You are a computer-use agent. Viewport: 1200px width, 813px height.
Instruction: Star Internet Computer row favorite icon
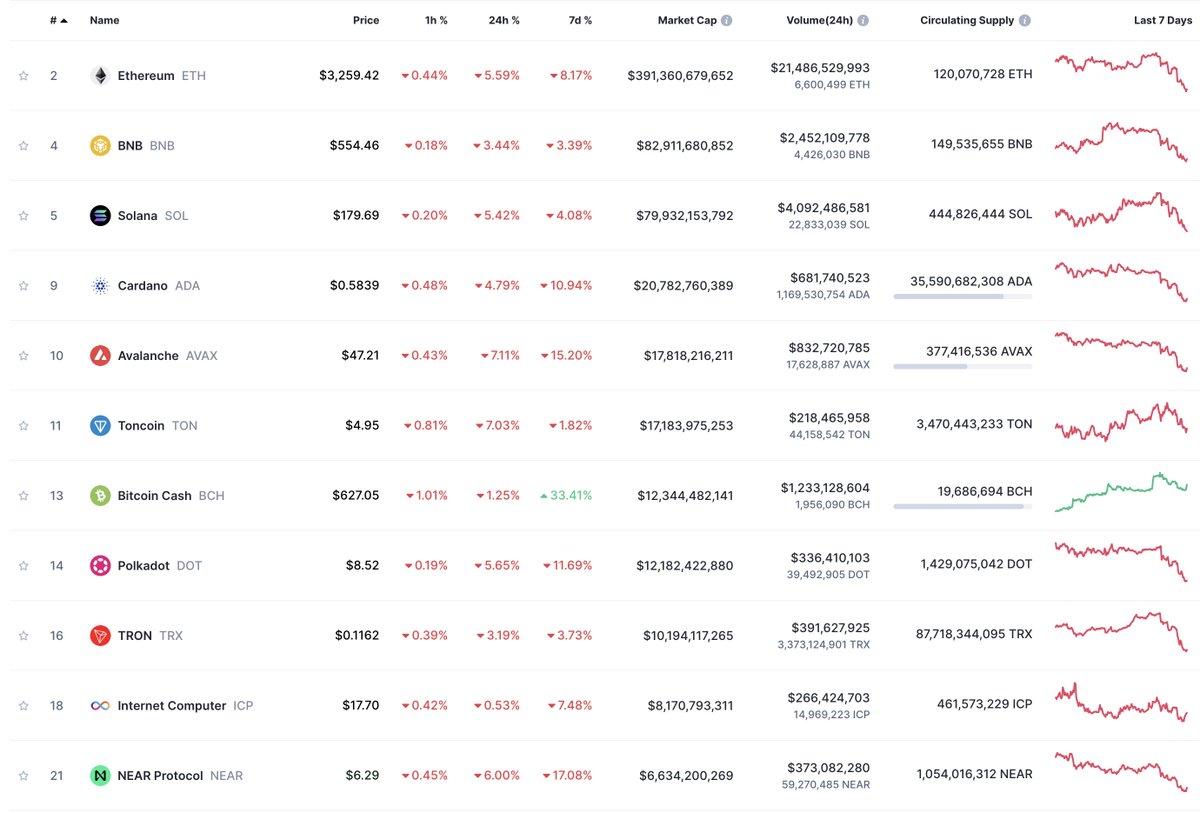click(23, 706)
